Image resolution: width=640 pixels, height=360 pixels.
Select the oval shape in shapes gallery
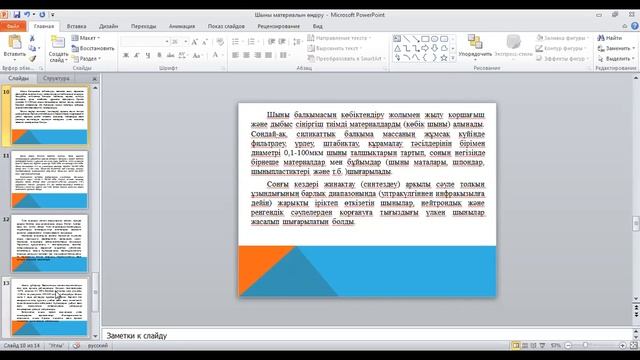click(434, 39)
